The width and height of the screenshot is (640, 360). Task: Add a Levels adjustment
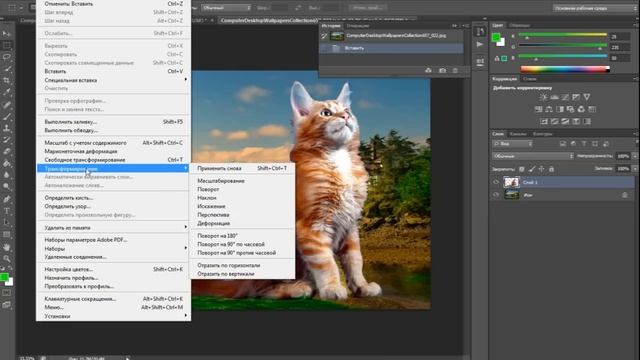(554, 97)
